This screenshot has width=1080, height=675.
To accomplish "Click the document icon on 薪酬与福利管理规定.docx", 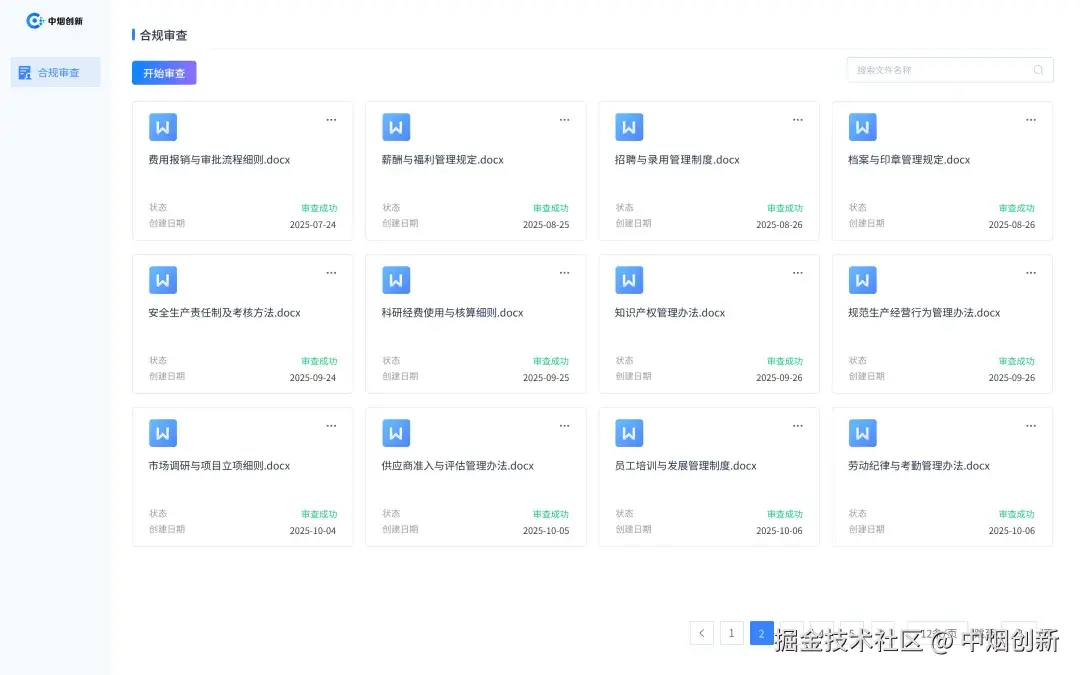I will pyautogui.click(x=396, y=127).
